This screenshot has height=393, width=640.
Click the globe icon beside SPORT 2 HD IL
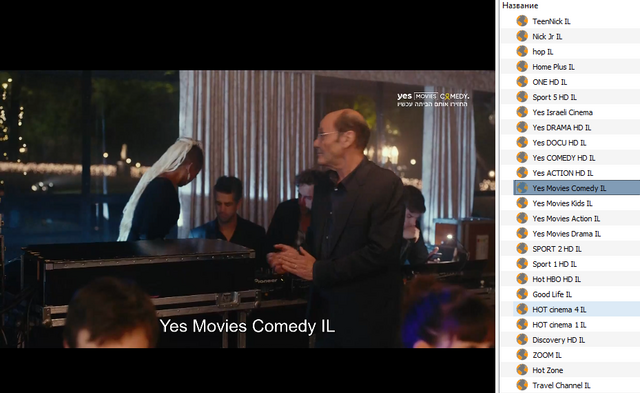522,248
